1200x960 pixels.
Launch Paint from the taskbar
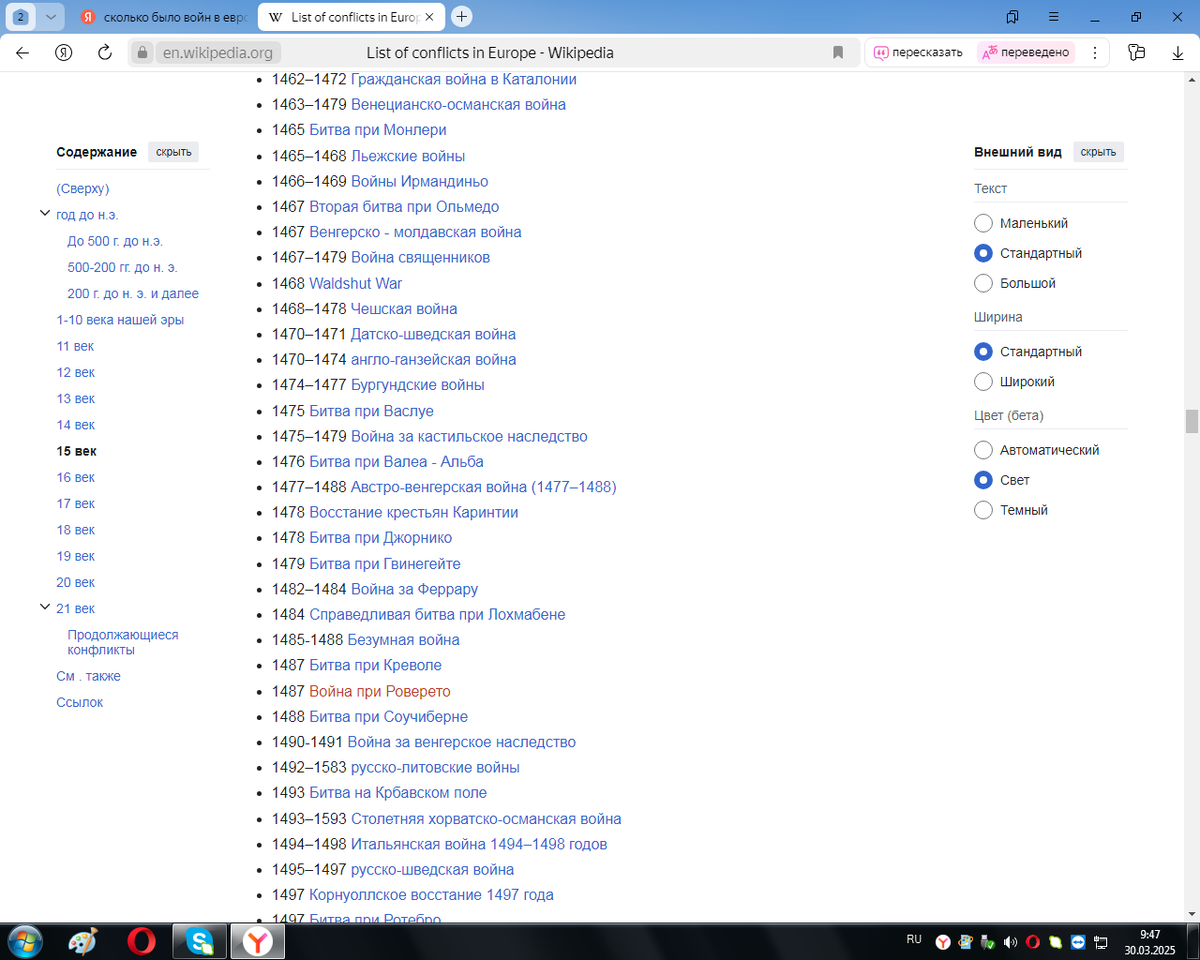click(x=84, y=942)
